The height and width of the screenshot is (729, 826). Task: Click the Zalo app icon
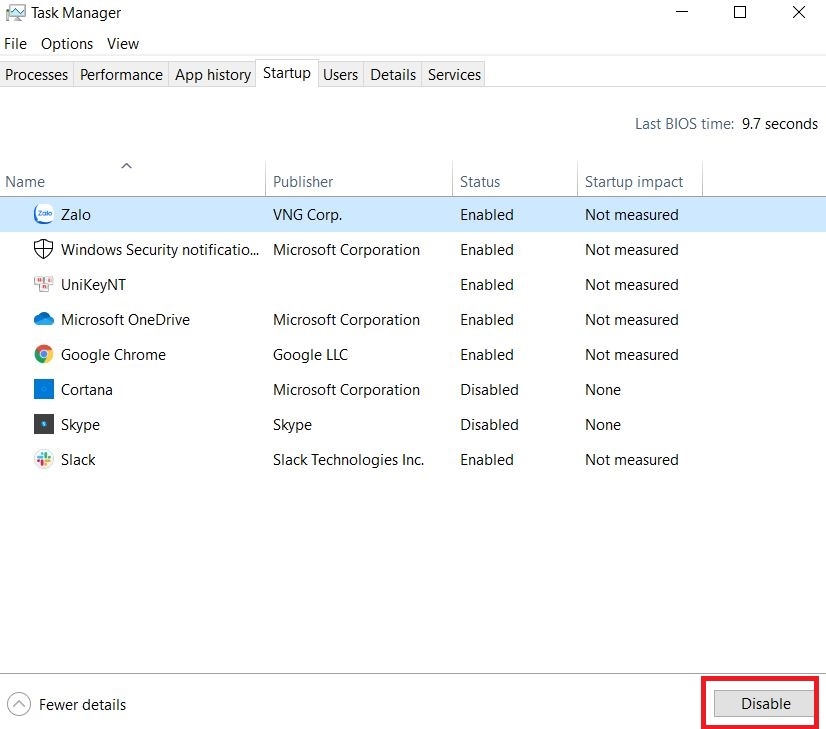point(44,214)
